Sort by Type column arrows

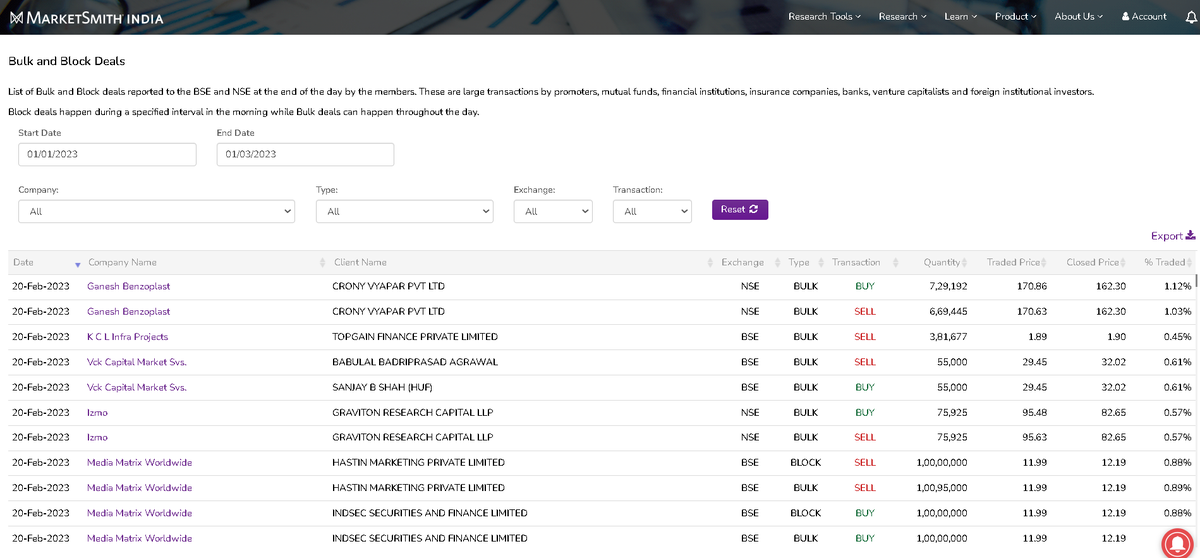pyautogui.click(x=819, y=263)
